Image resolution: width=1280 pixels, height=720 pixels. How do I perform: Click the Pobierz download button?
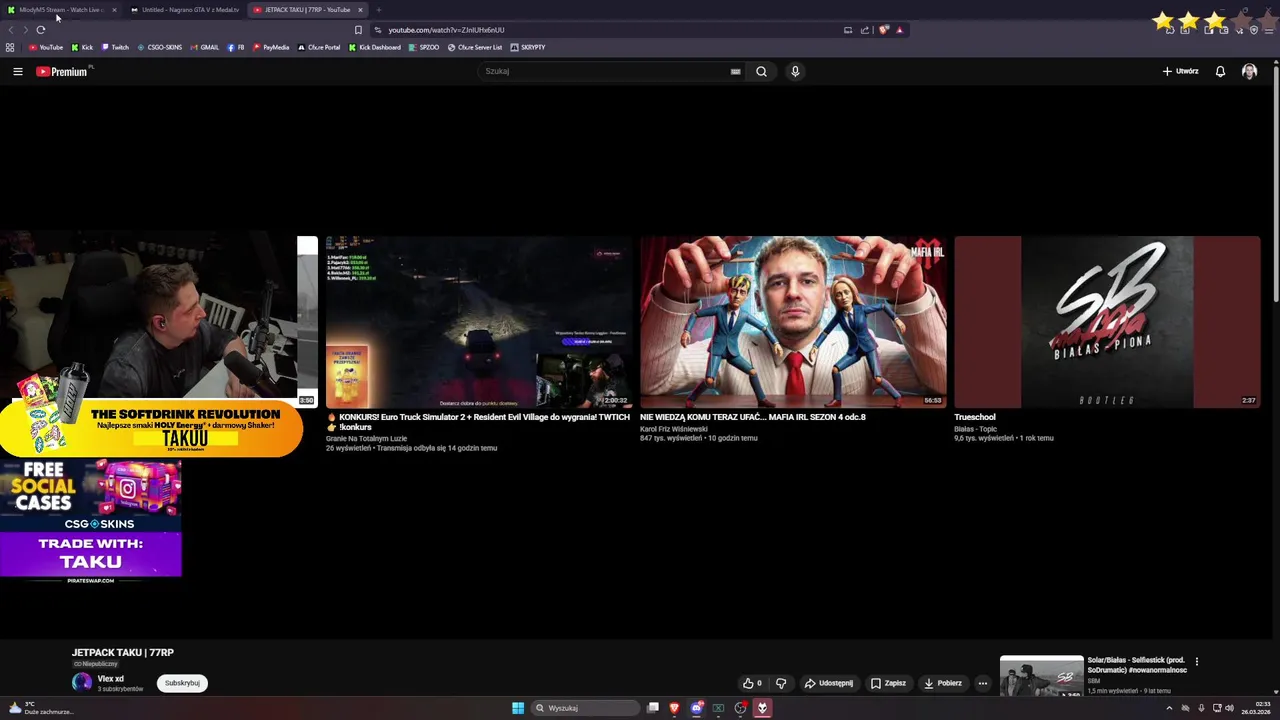click(x=943, y=683)
